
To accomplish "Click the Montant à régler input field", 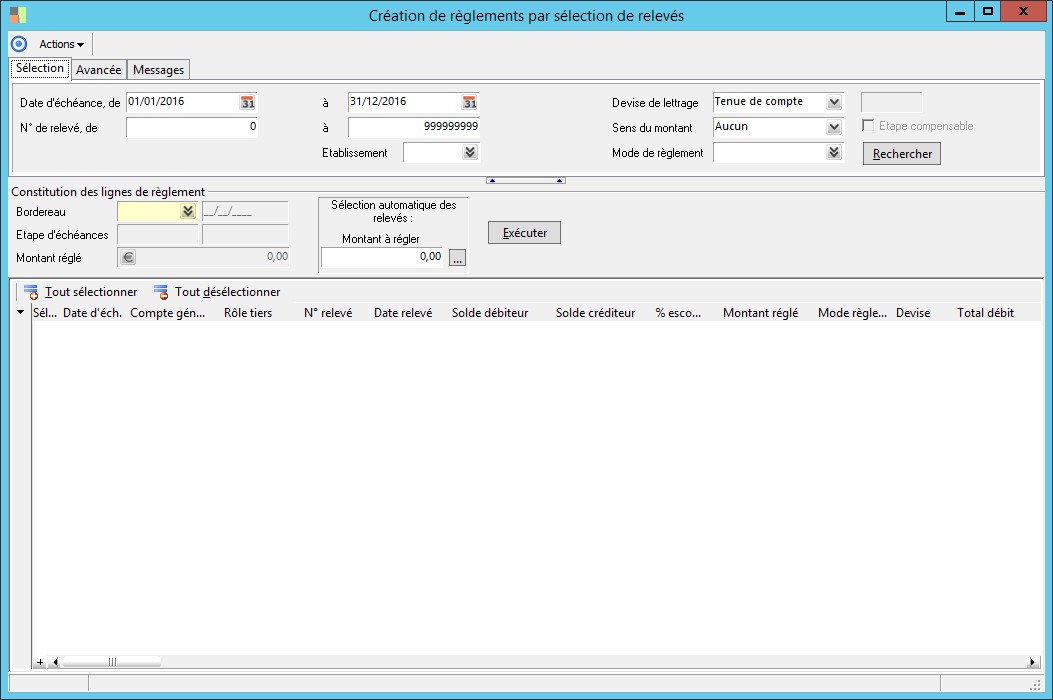I will click(382, 257).
